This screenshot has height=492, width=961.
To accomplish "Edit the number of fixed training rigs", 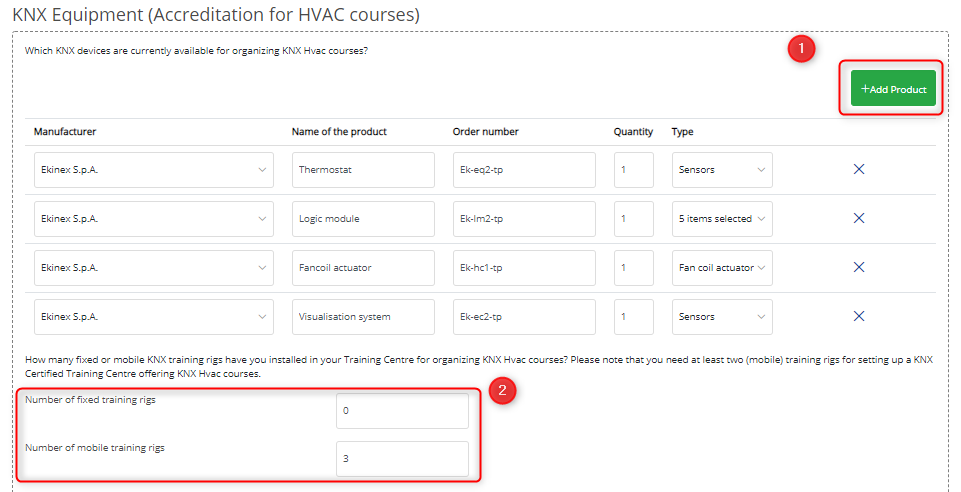I will (402, 411).
